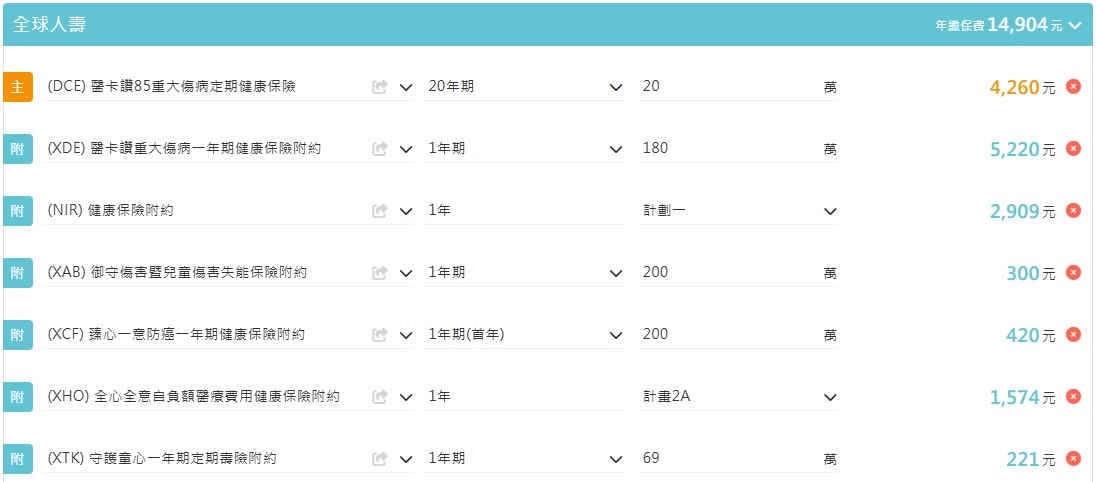1096x482 pixels.
Task: Select the 全球人壽 section header title
Action: [x=49, y=25]
